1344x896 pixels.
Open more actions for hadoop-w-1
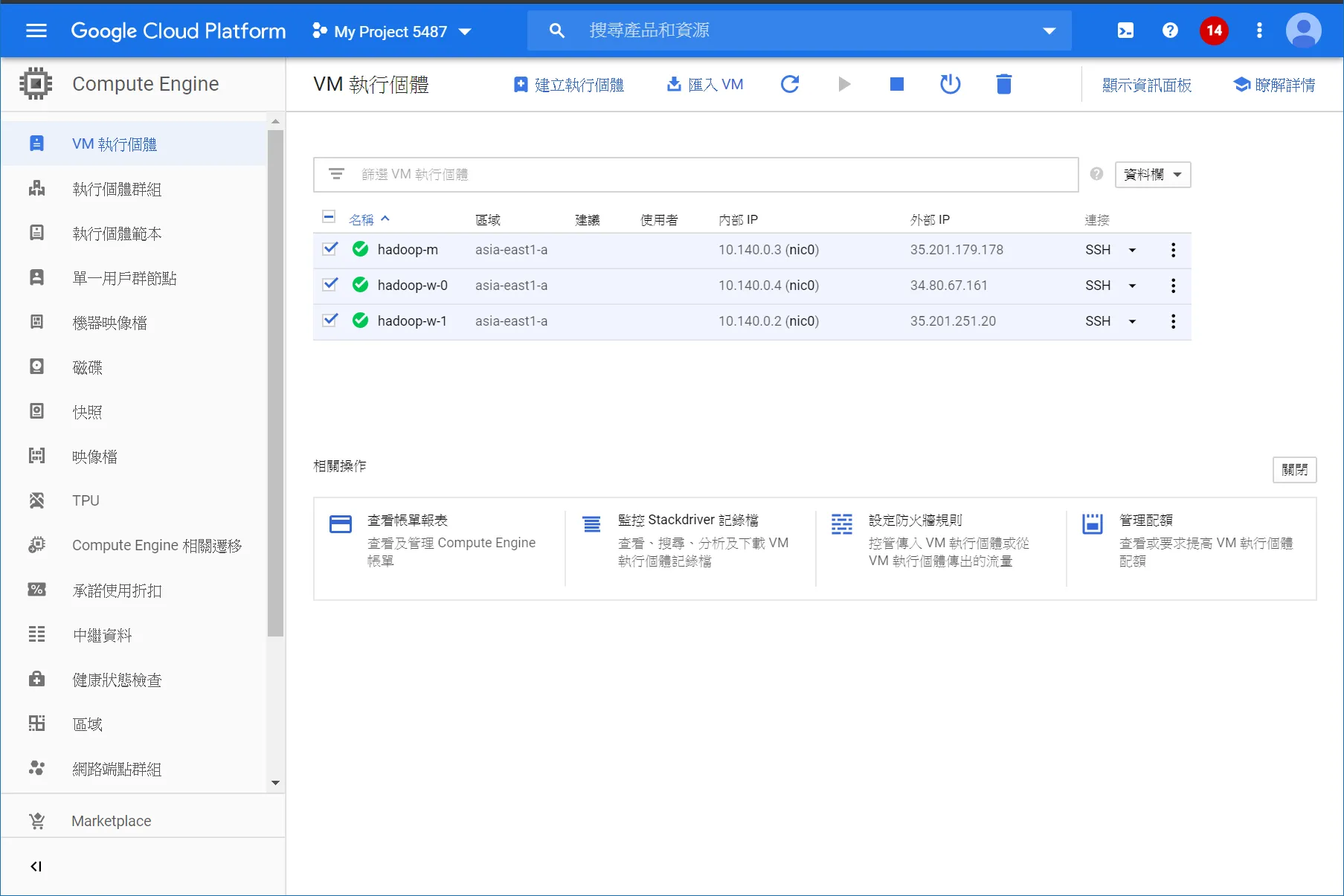point(1174,321)
